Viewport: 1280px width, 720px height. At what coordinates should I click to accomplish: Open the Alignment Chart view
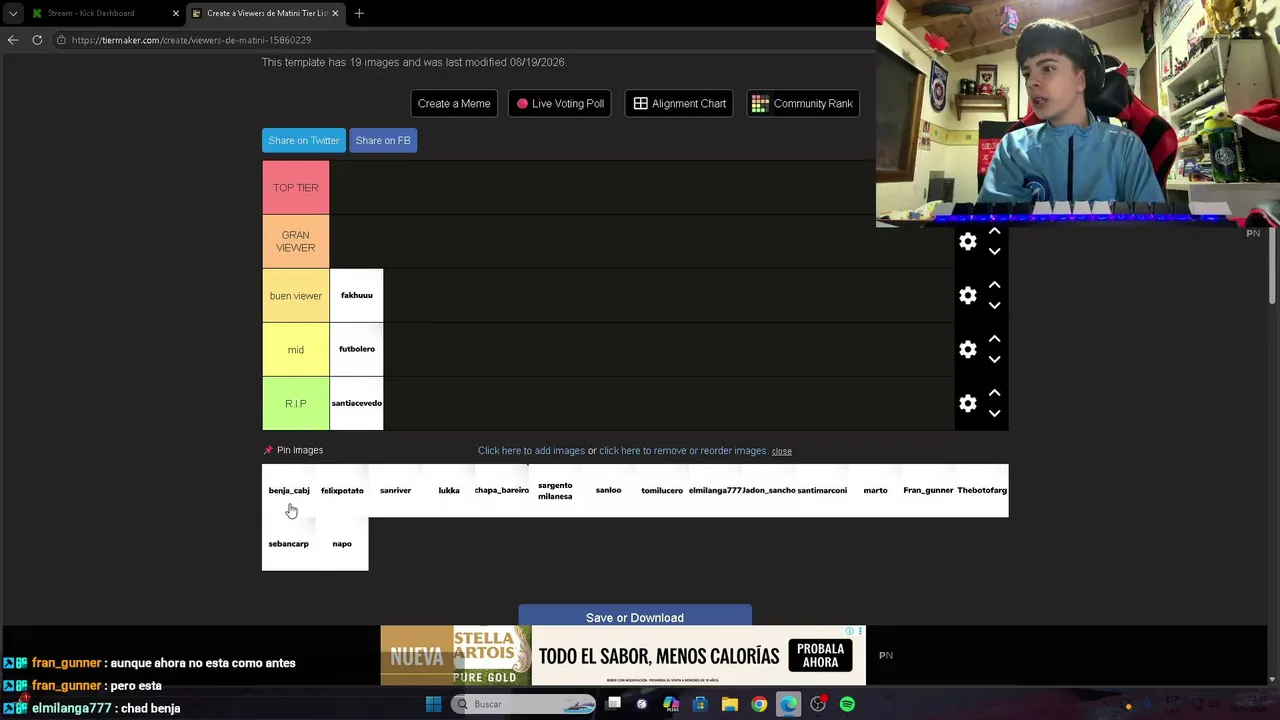pos(680,104)
